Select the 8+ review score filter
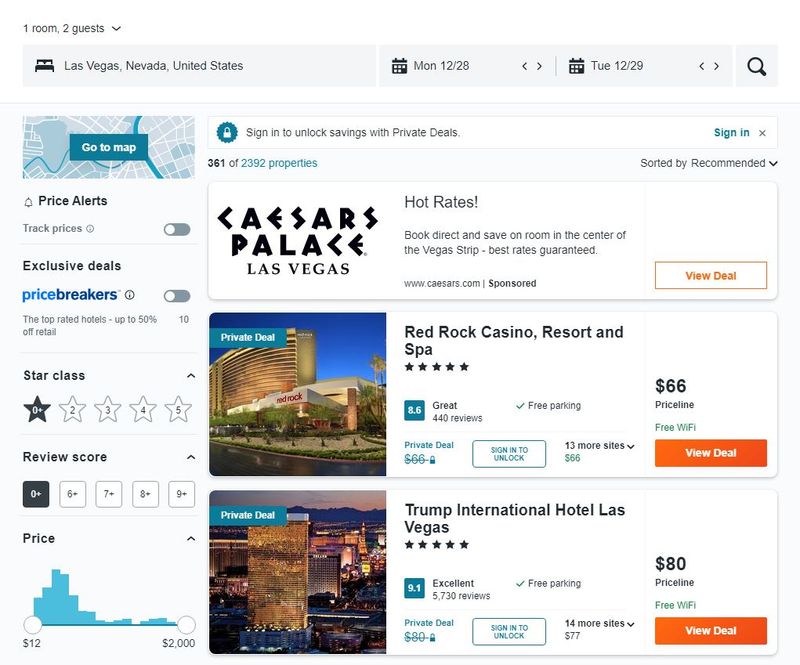 (x=145, y=493)
